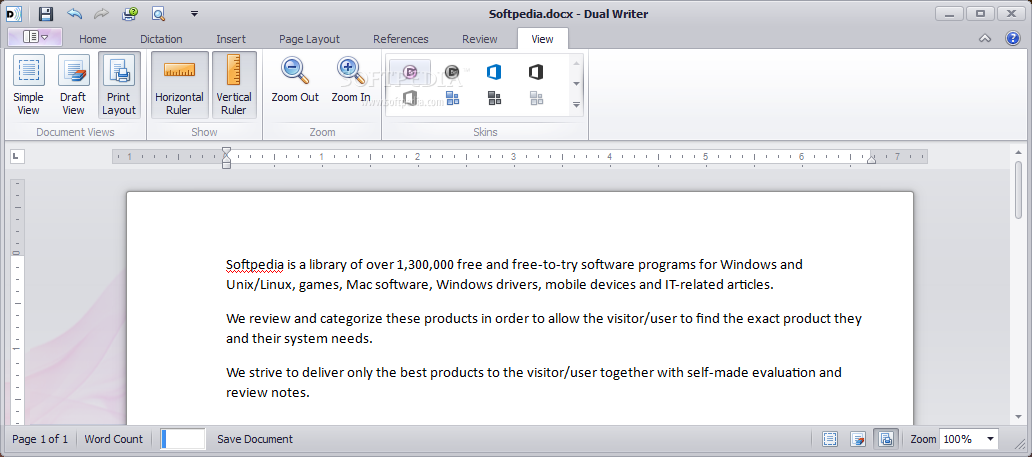Image resolution: width=1032 pixels, height=457 pixels.
Task: Switch to Simple View from status bar icon
Action: 830,439
